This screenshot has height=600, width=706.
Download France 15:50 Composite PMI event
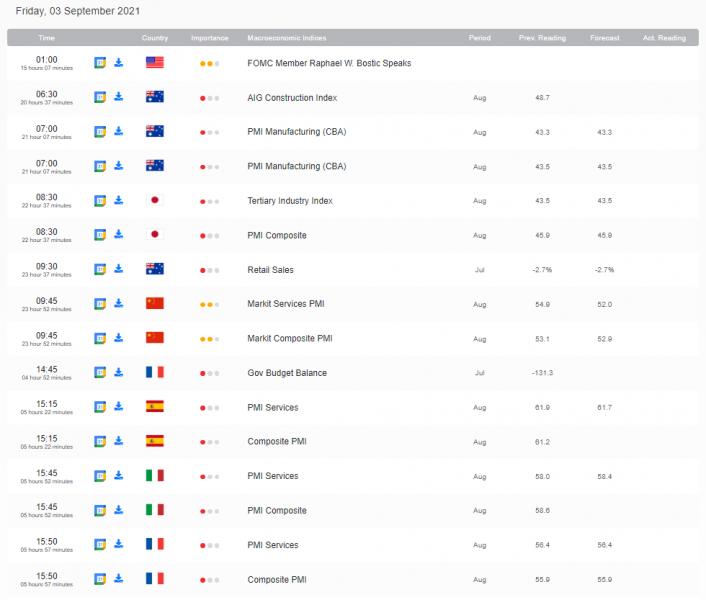[x=118, y=578]
